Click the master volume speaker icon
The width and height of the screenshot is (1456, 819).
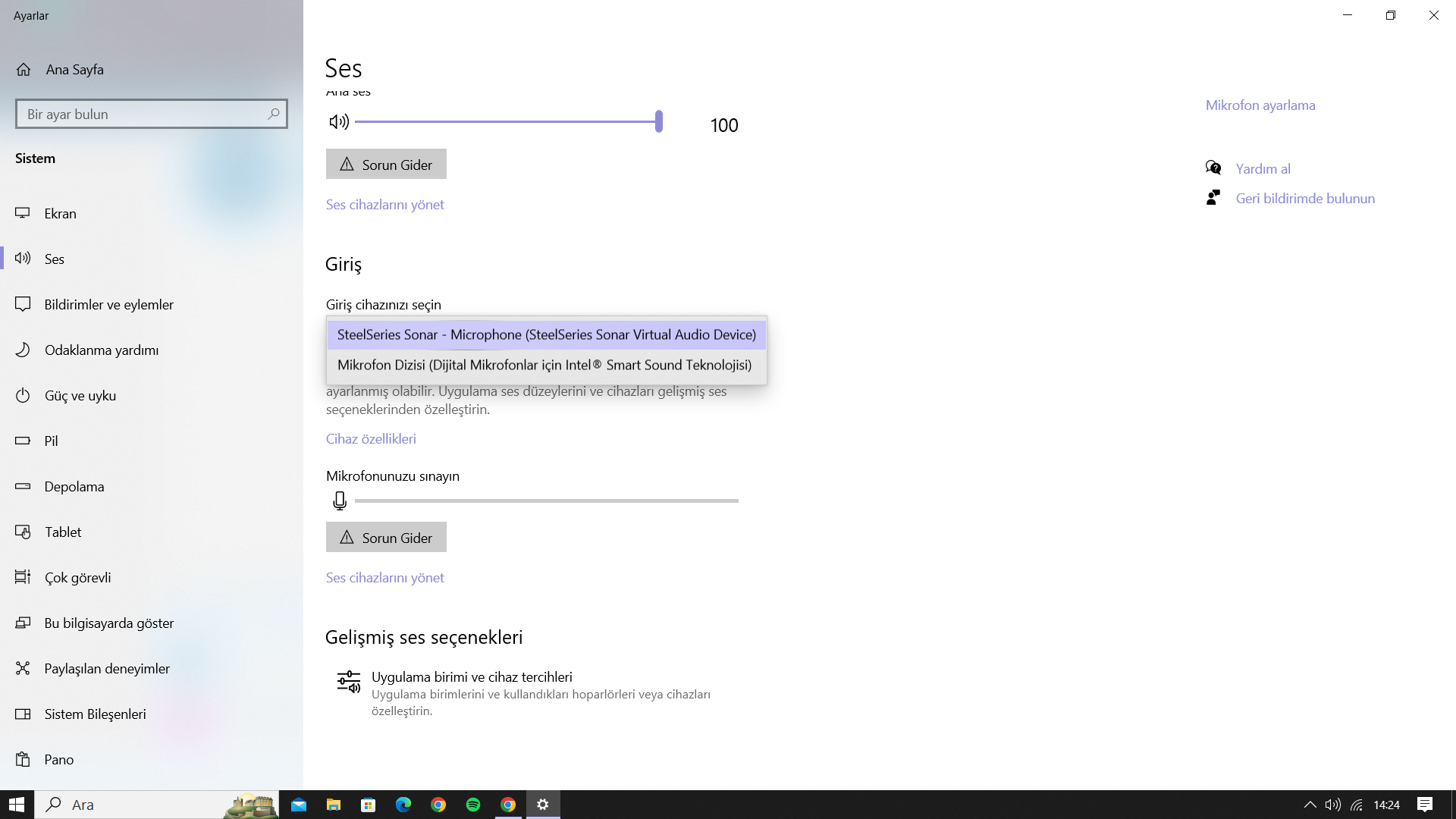(338, 121)
